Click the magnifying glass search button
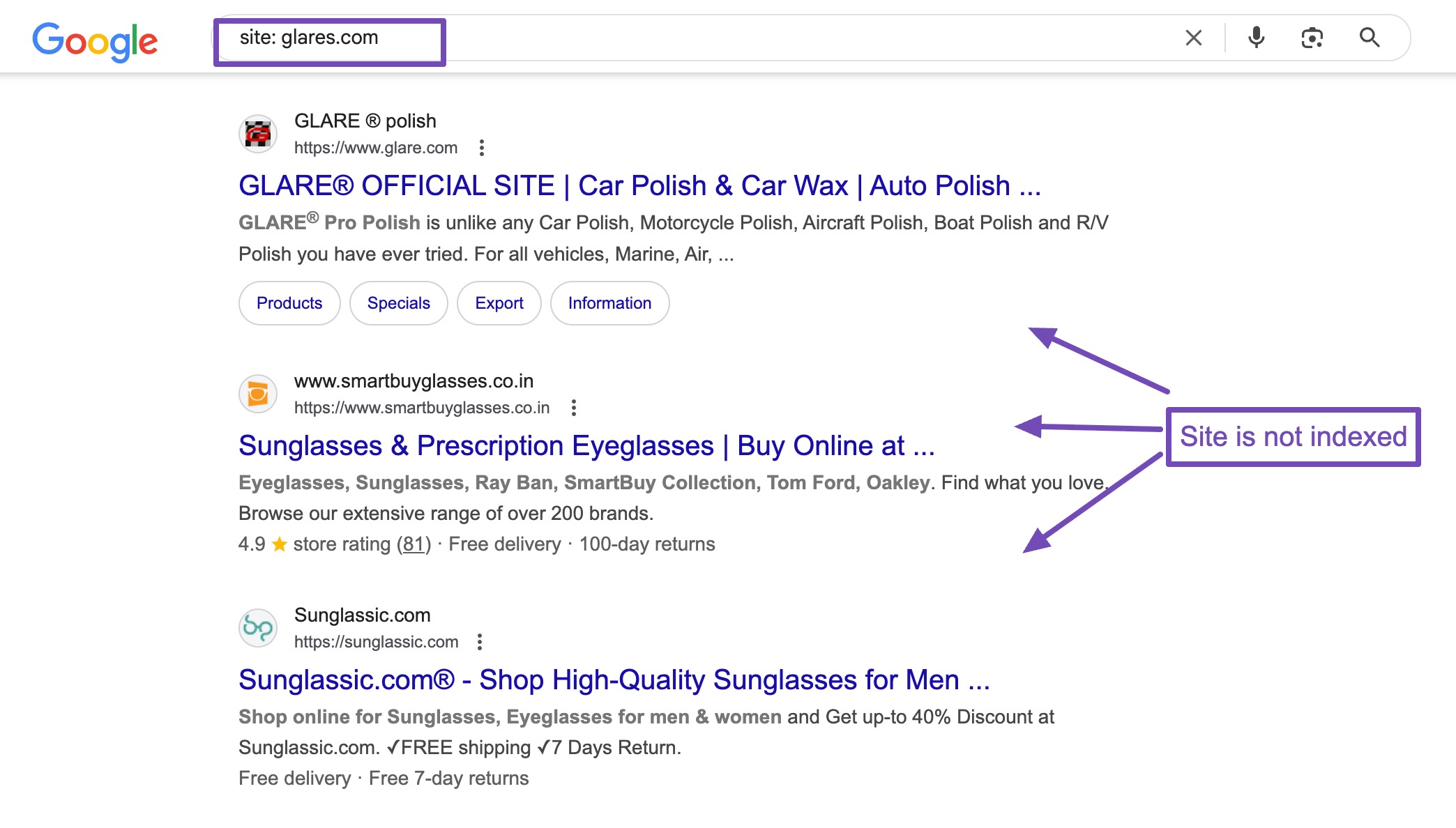The width and height of the screenshot is (1456, 828). pyautogui.click(x=1370, y=38)
